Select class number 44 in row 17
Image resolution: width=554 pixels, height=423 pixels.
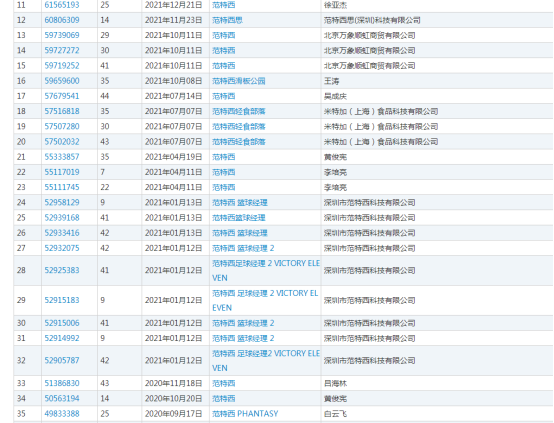click(x=105, y=96)
